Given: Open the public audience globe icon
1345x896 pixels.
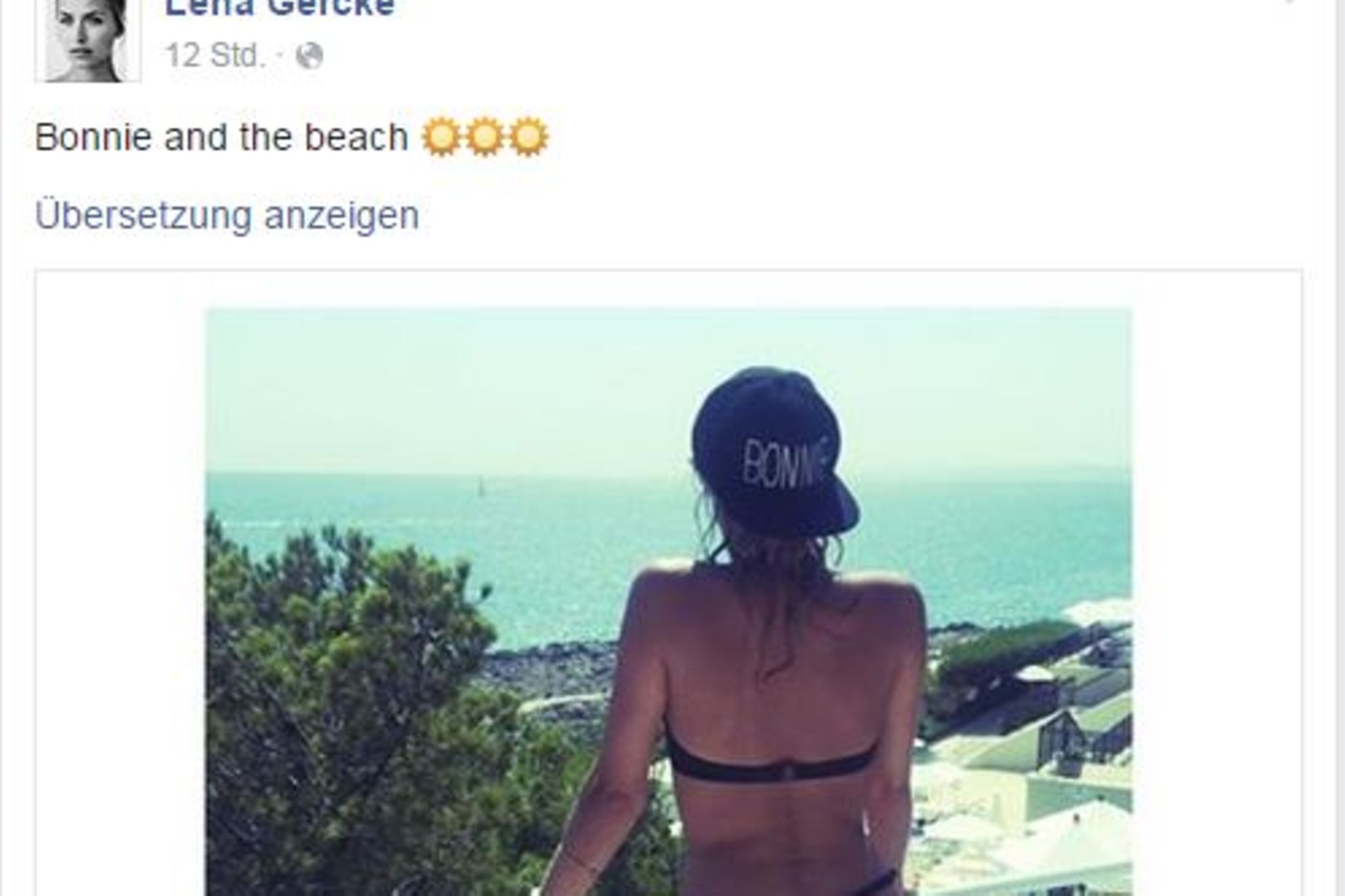Looking at the screenshot, I should [x=309, y=56].
